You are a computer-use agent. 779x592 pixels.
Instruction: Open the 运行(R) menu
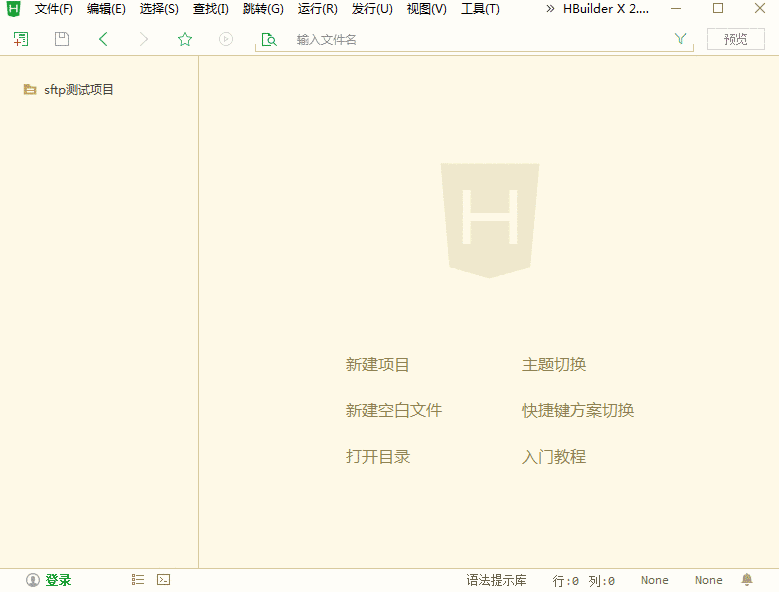[317, 9]
